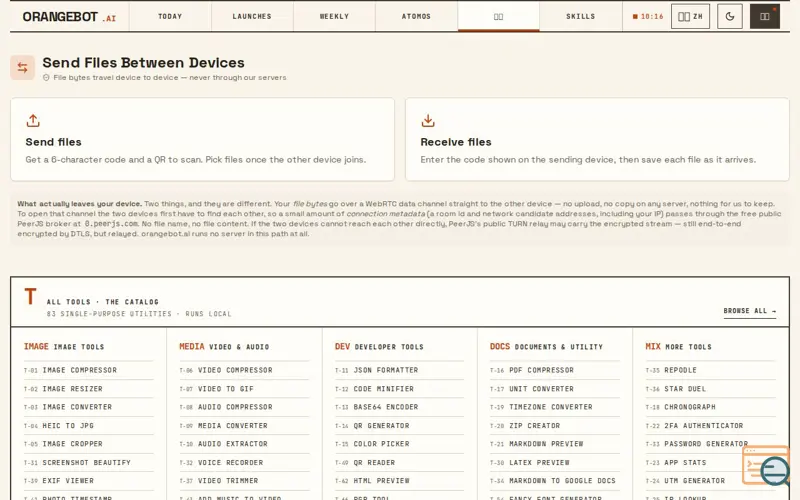
Task: Open Image Compressor tool
Action: tap(89, 370)
